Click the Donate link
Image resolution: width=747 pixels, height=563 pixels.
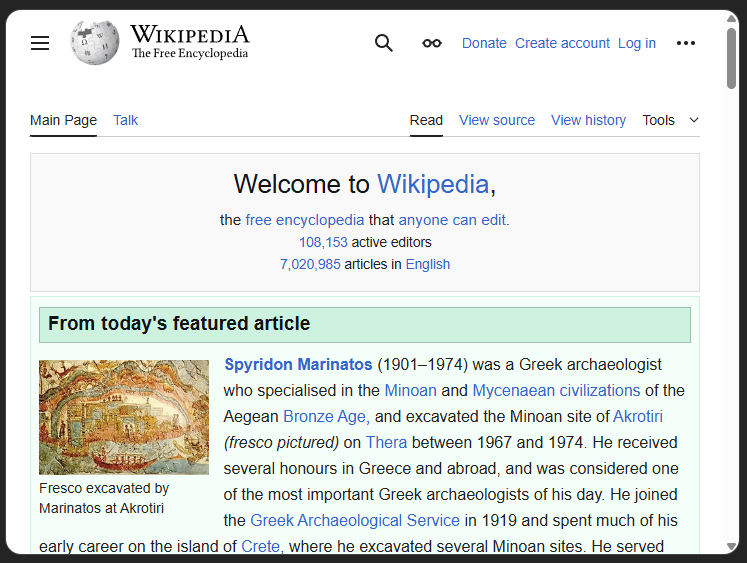(x=484, y=43)
